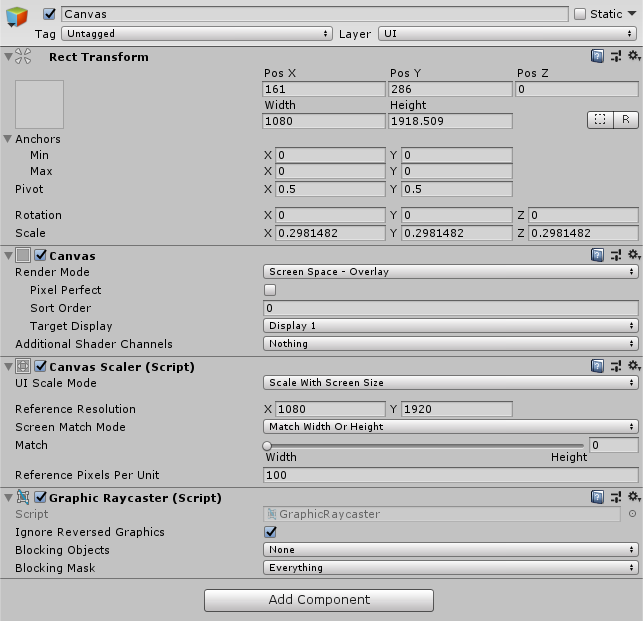Disable the Canvas Scaler component checkbox
The width and height of the screenshot is (643, 621).
pyautogui.click(x=40, y=366)
